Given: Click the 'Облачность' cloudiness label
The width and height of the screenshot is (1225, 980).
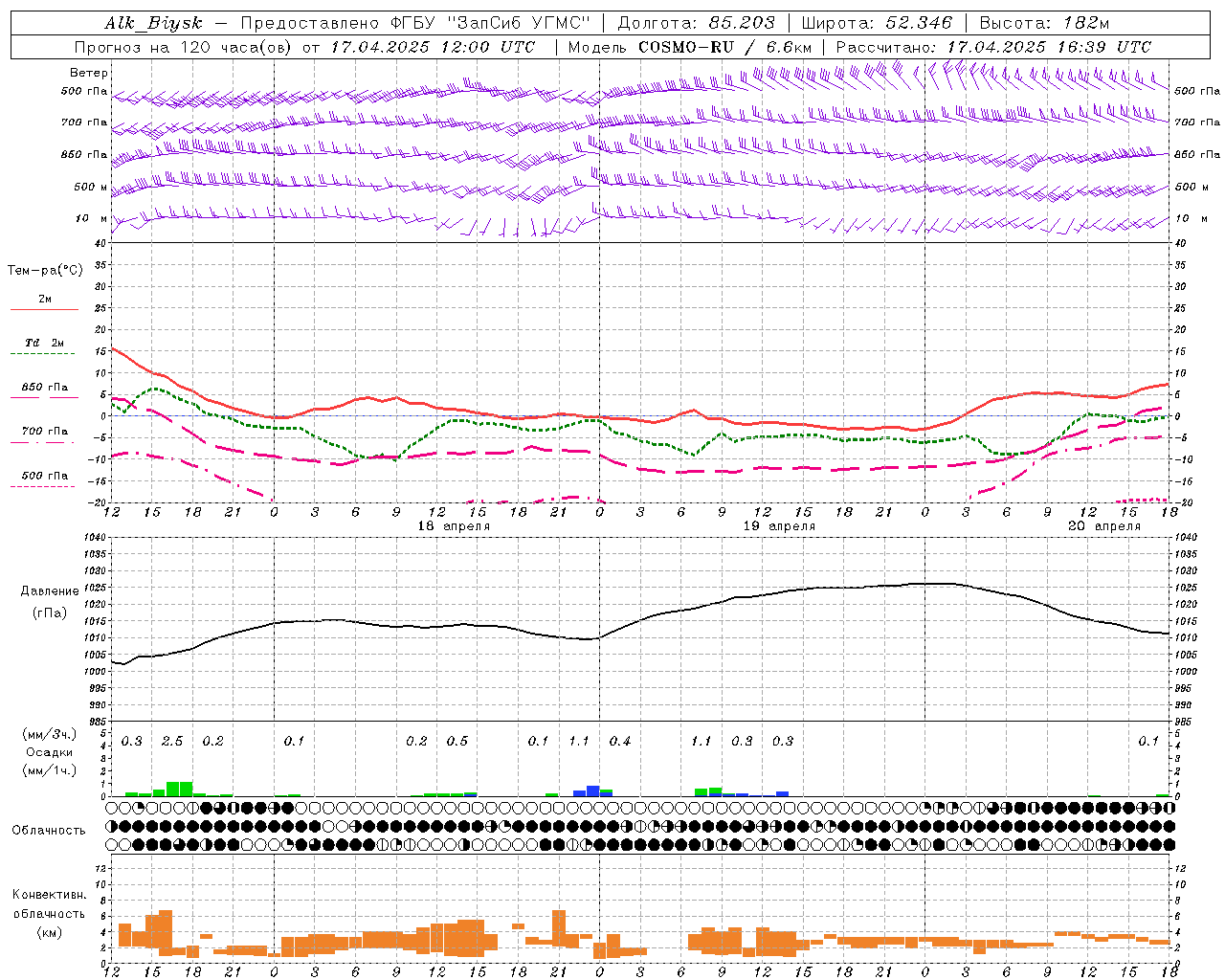Looking at the screenshot, I should [x=49, y=831].
